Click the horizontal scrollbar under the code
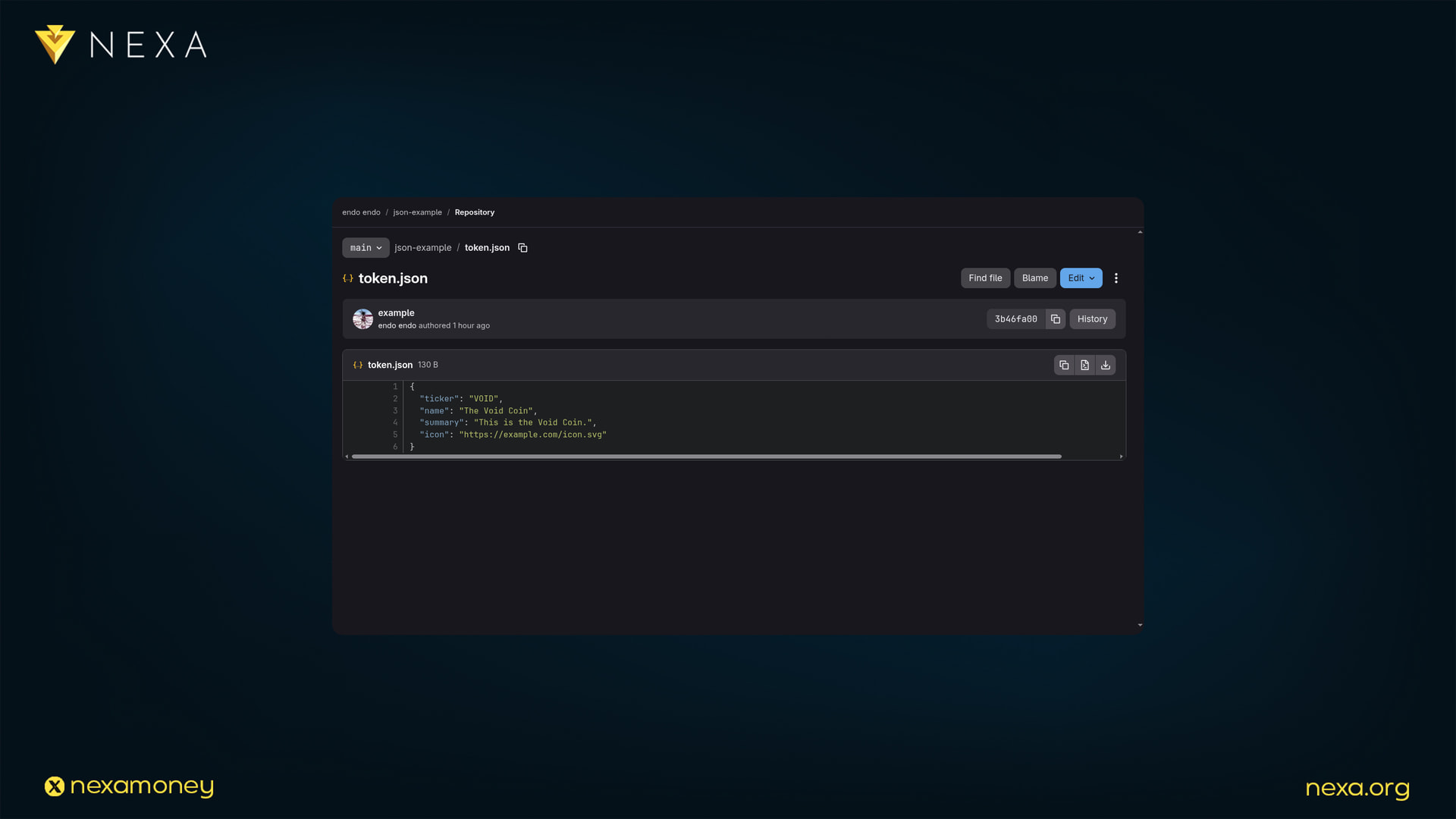1456x819 pixels. click(705, 457)
